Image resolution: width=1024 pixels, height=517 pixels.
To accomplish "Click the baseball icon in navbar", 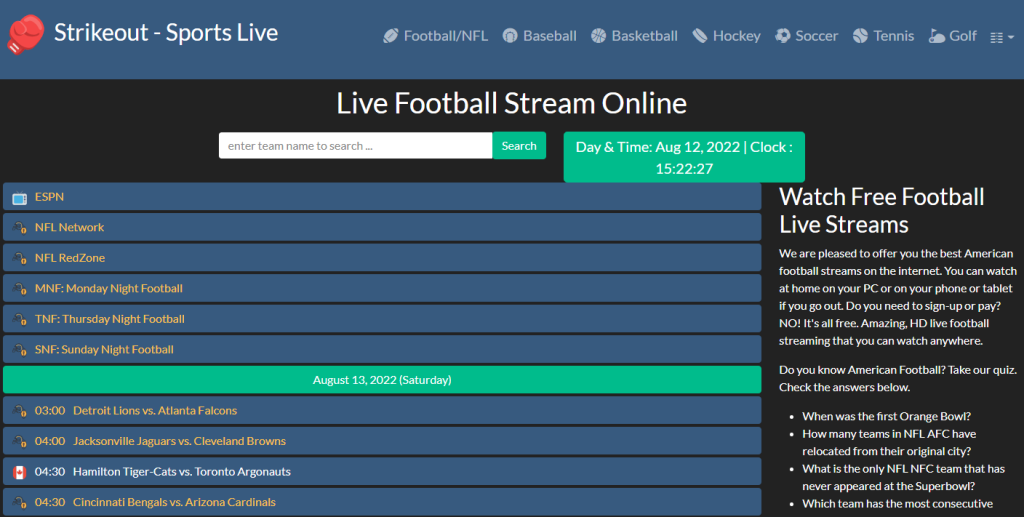I will click(510, 36).
